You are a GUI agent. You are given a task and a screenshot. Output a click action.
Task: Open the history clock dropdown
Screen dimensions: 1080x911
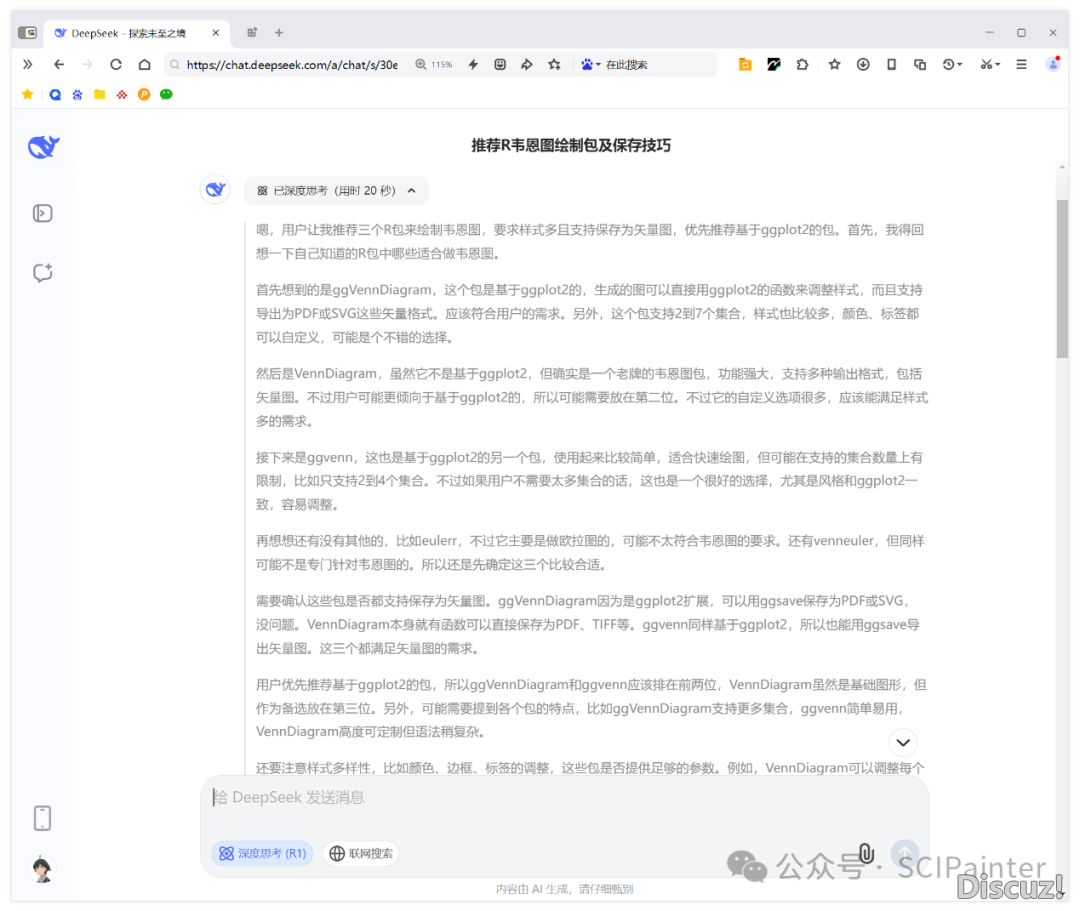(x=953, y=65)
